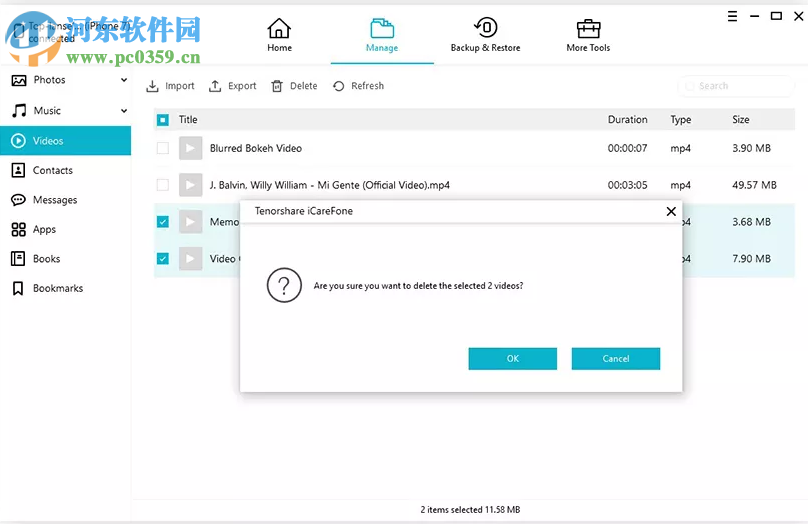This screenshot has height=524, width=808.
Task: Sort by the Size column header
Action: (x=740, y=120)
